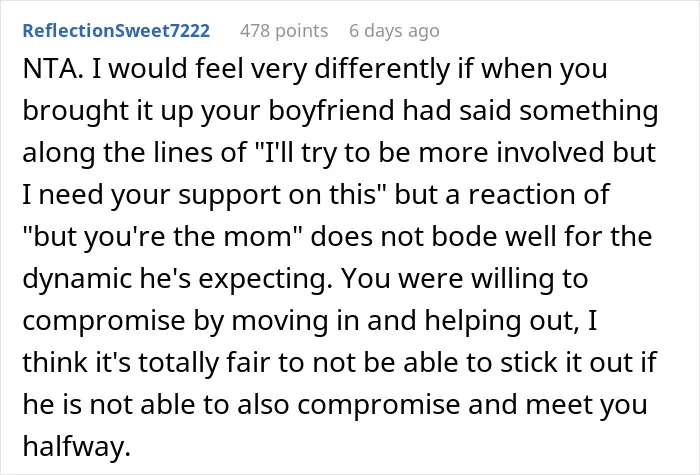Click the 478 points score label

[284, 31]
